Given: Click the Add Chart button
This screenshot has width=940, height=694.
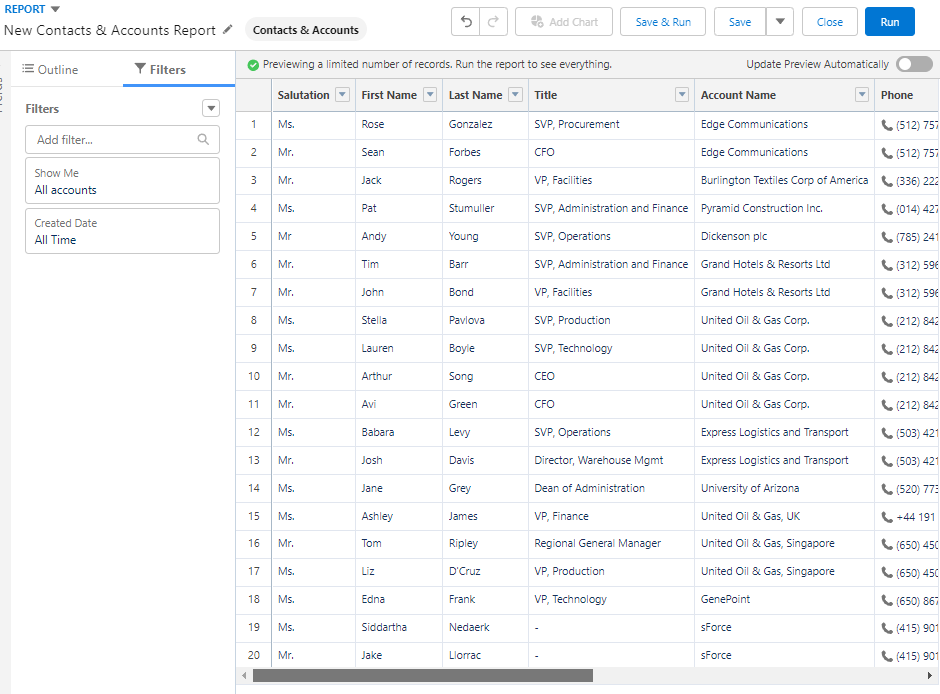Looking at the screenshot, I should tap(564, 22).
